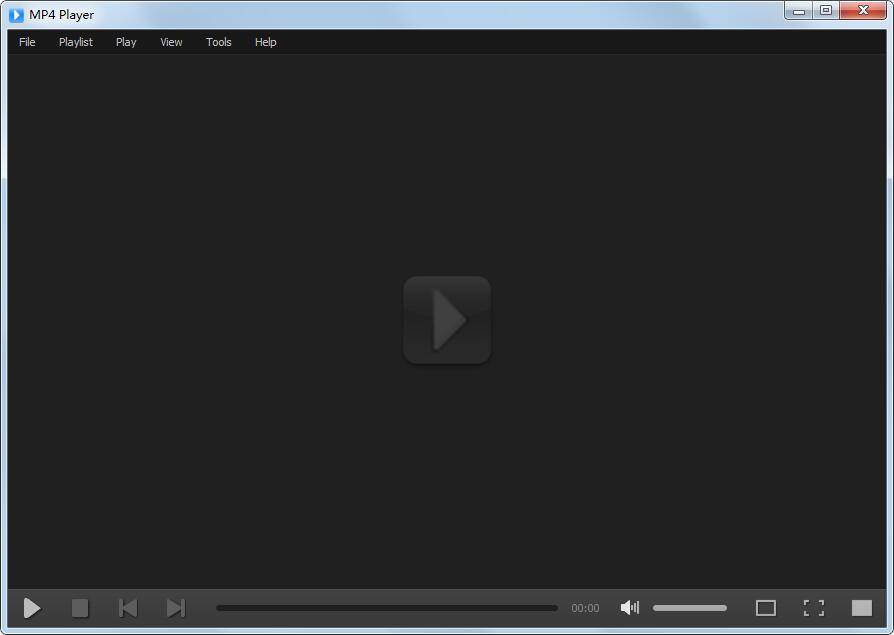Image resolution: width=894 pixels, height=635 pixels.
Task: Click the aspect ratio rectangle icon
Action: [x=766, y=608]
